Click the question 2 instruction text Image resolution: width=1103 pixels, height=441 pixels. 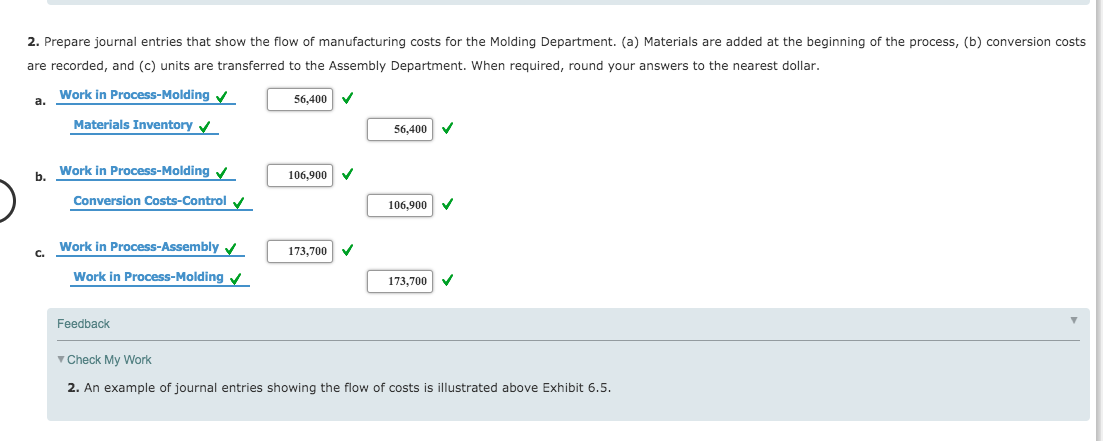point(556,54)
